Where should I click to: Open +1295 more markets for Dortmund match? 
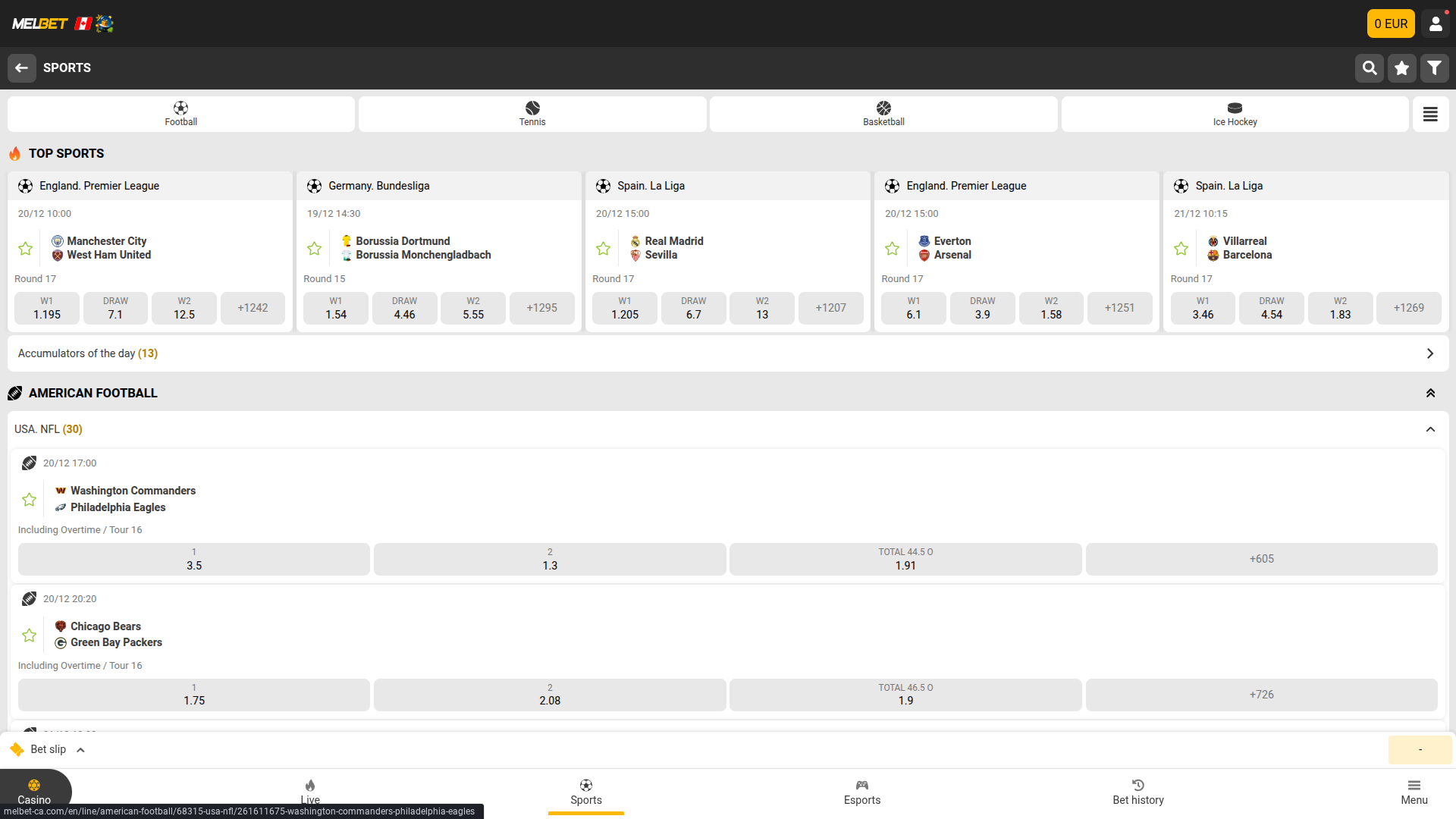[541, 308]
